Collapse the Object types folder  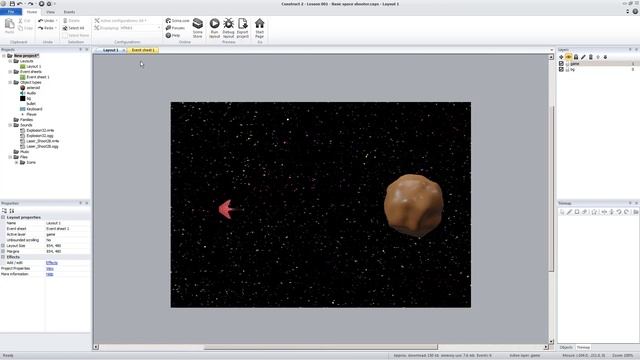coord(10,82)
